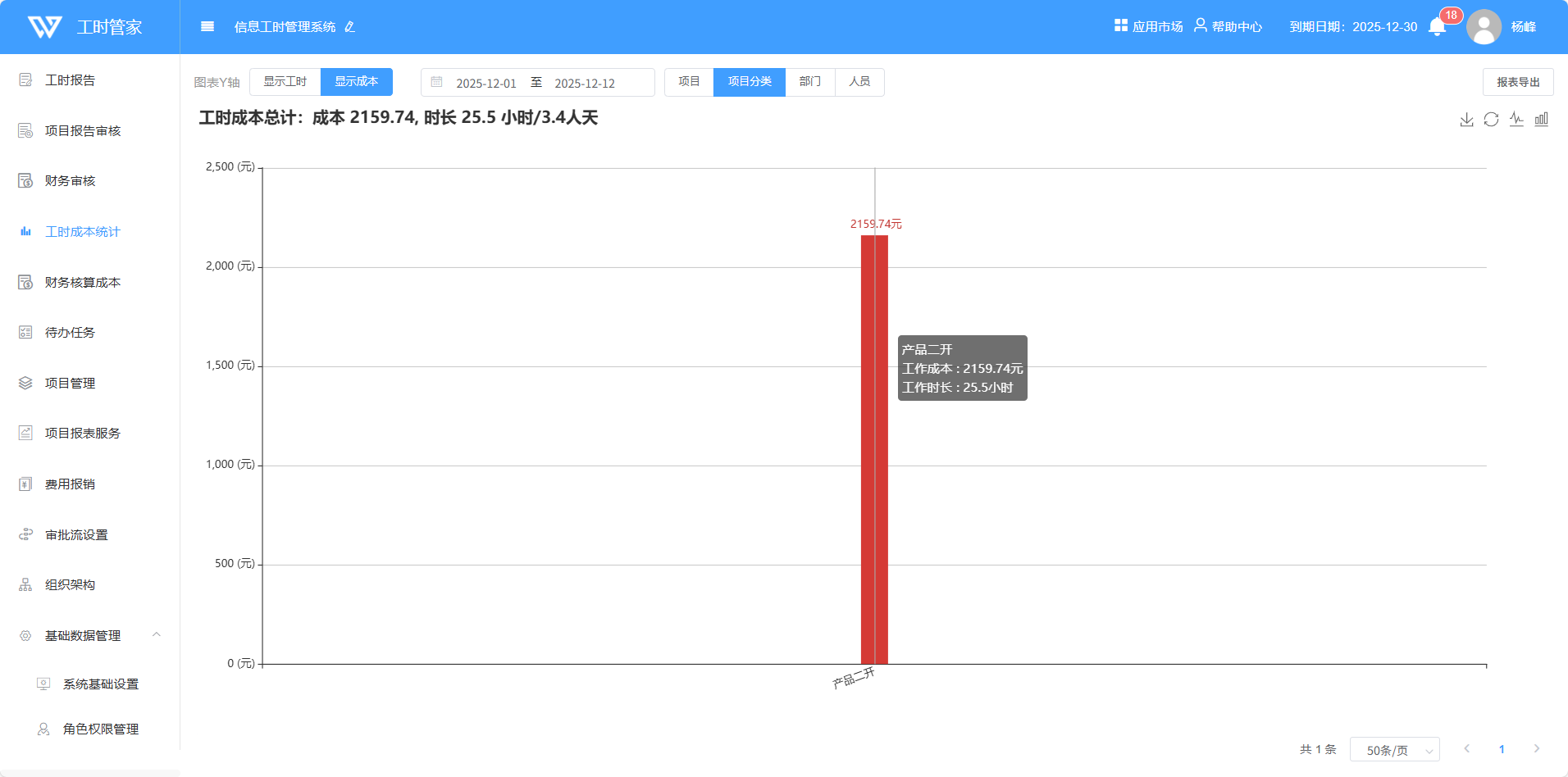Open the notification bell icon

(1437, 27)
